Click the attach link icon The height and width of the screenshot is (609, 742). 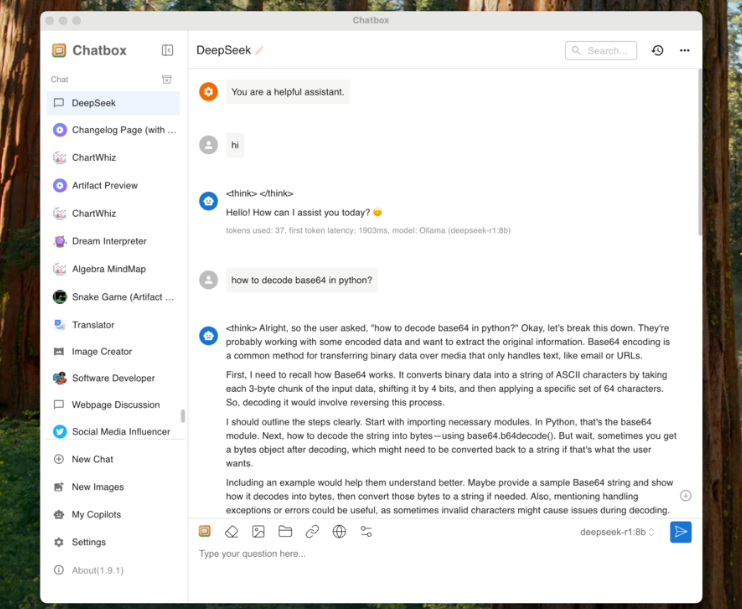click(312, 531)
